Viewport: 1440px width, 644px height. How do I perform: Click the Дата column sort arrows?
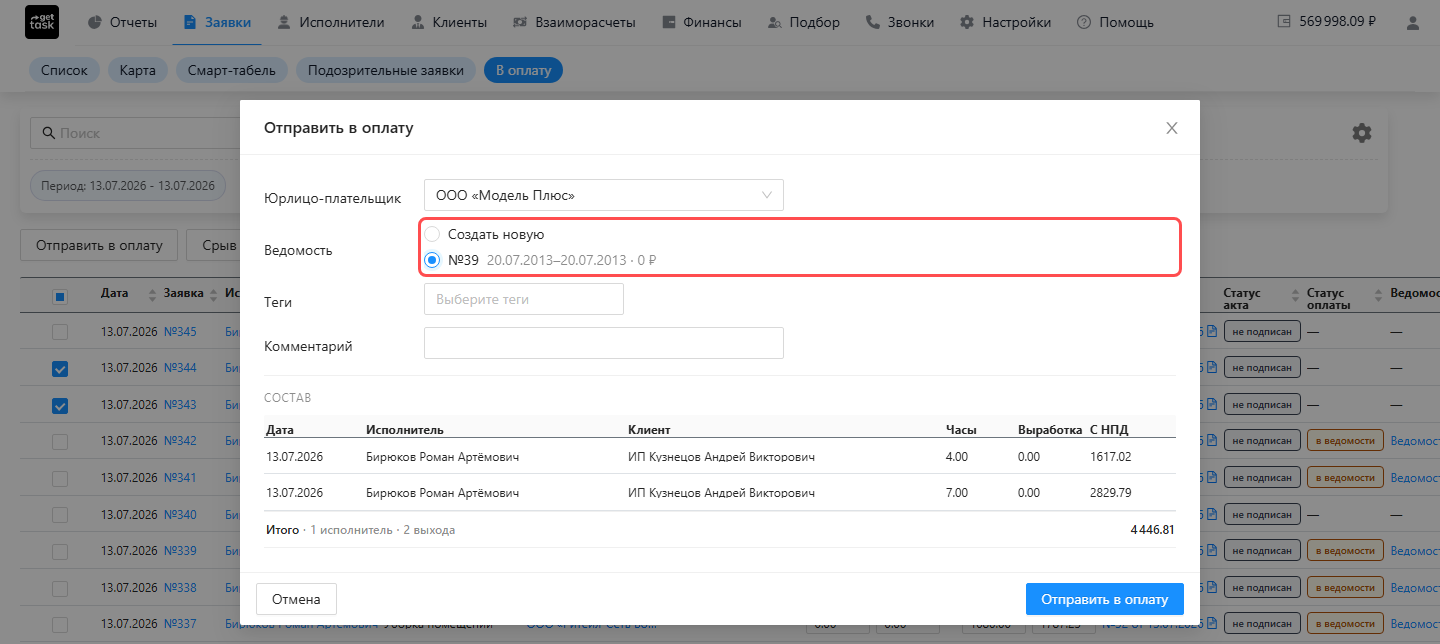153,294
